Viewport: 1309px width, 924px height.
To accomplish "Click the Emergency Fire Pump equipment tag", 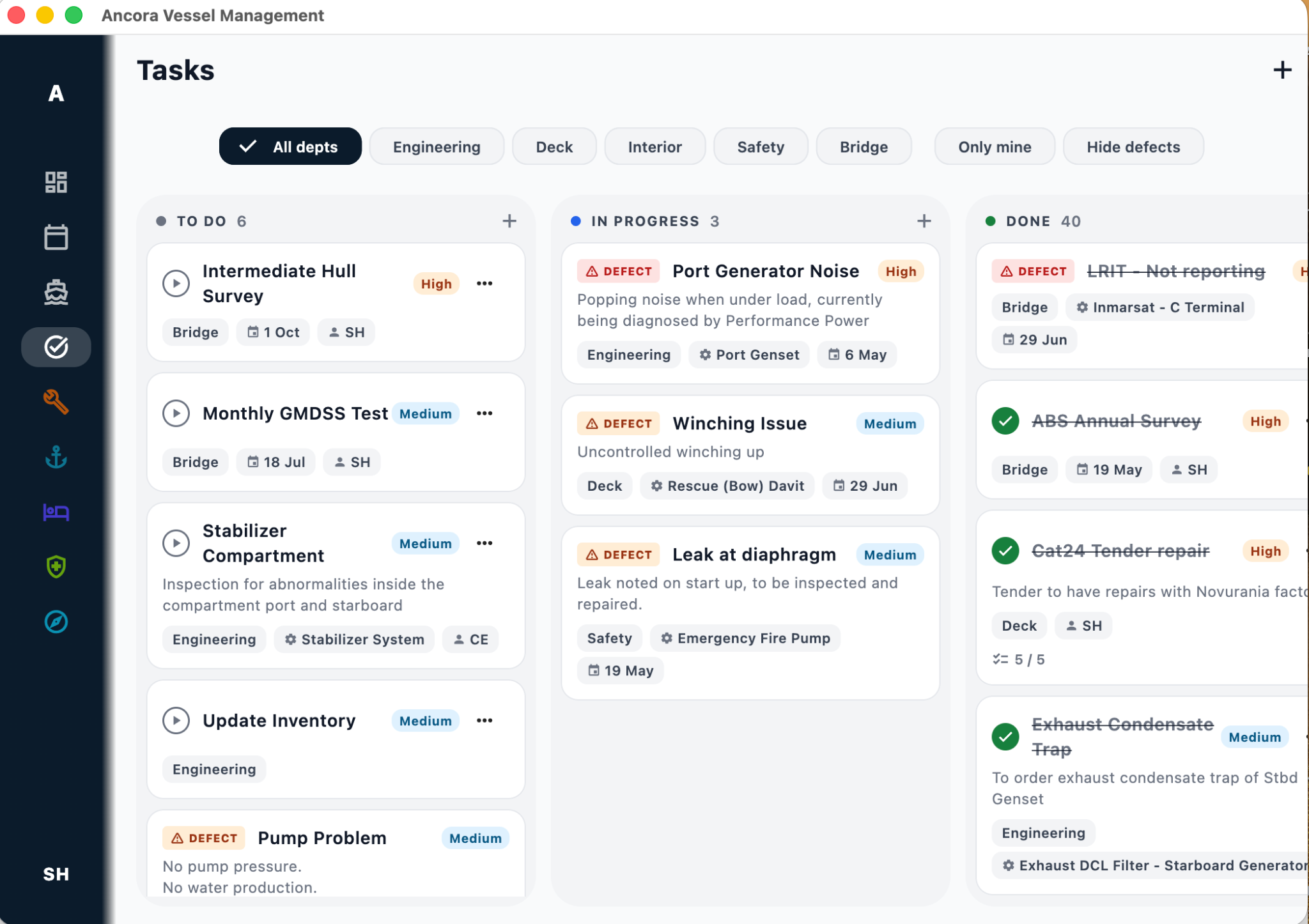I will (745, 638).
